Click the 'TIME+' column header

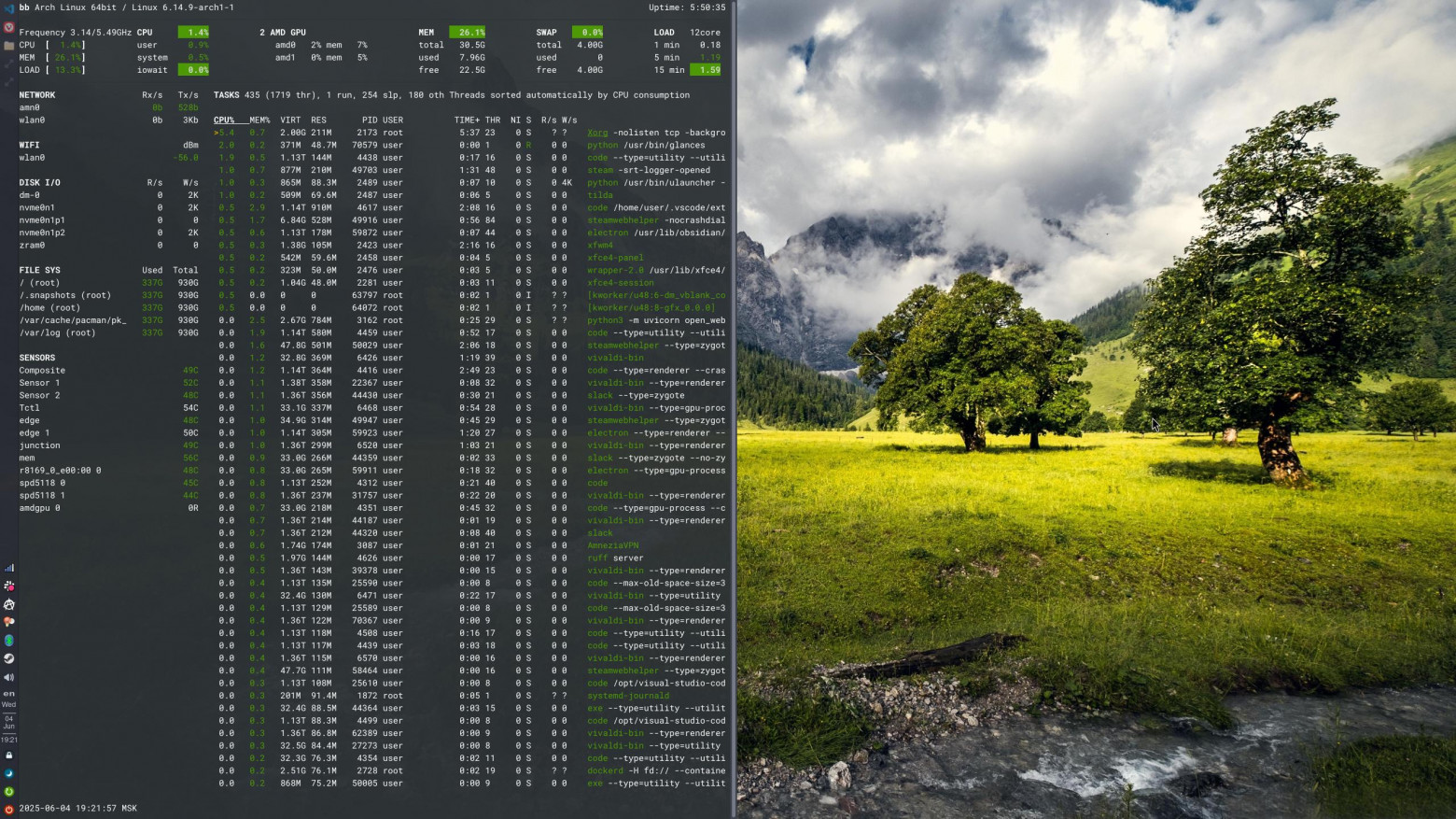point(468,120)
